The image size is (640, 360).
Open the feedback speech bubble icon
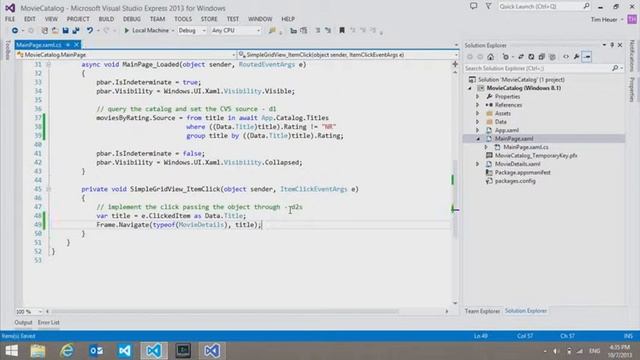473,6
